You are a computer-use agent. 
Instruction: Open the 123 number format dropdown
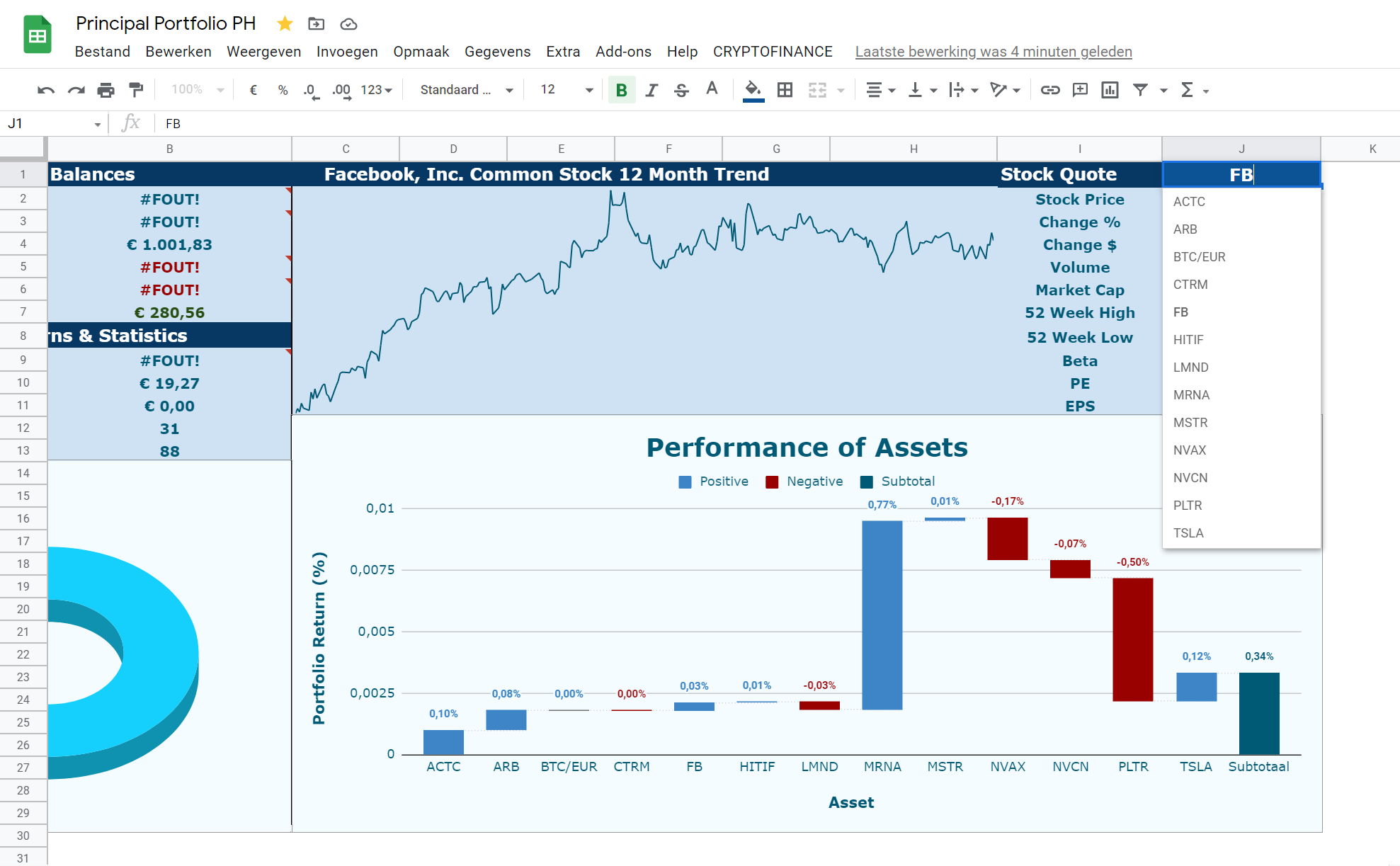click(376, 90)
